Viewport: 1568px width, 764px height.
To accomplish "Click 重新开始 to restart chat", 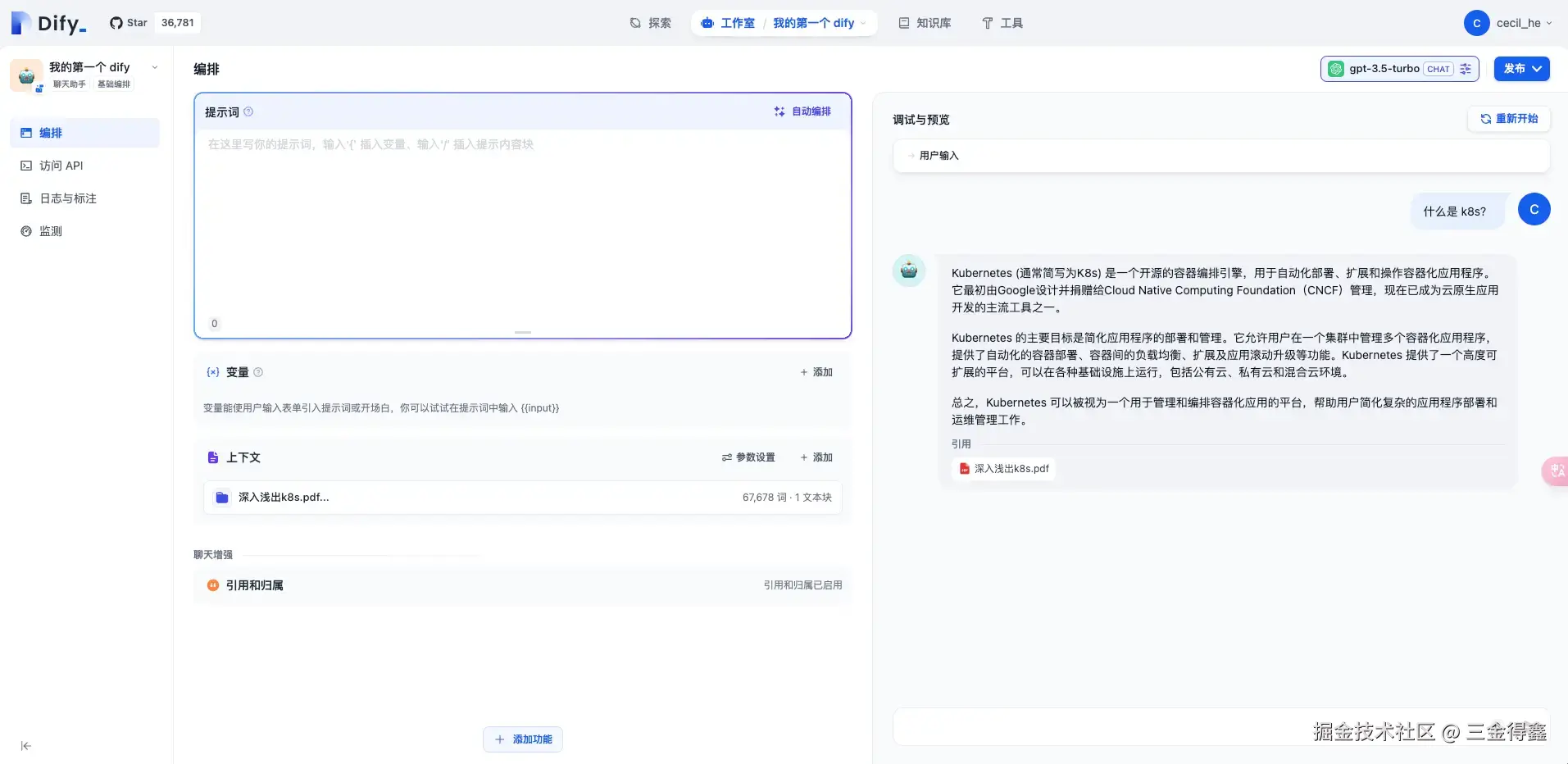I will [x=1509, y=119].
